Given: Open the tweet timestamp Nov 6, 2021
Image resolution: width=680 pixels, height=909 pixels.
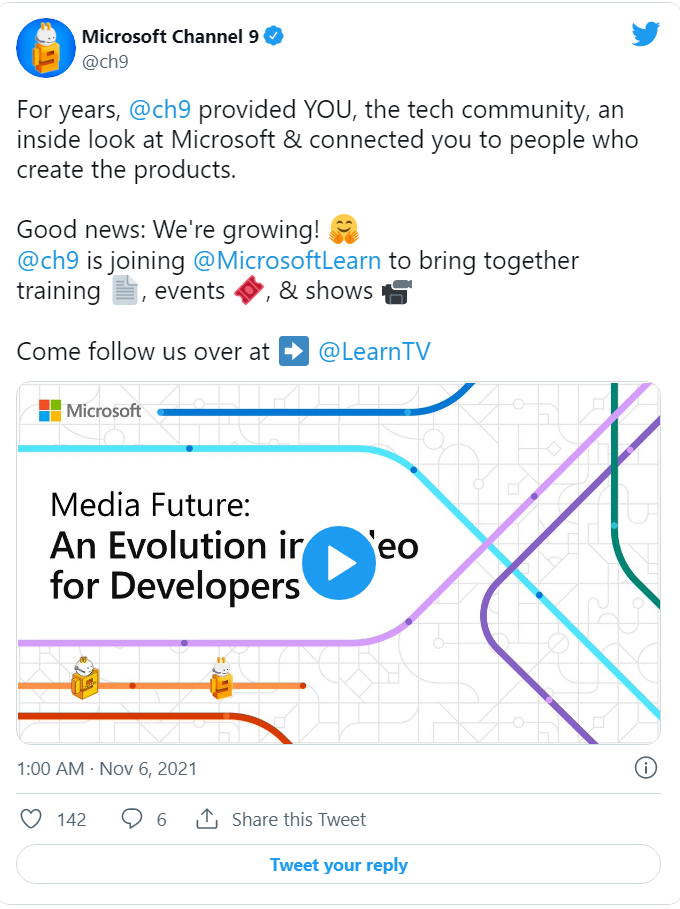Looking at the screenshot, I should click(x=107, y=768).
